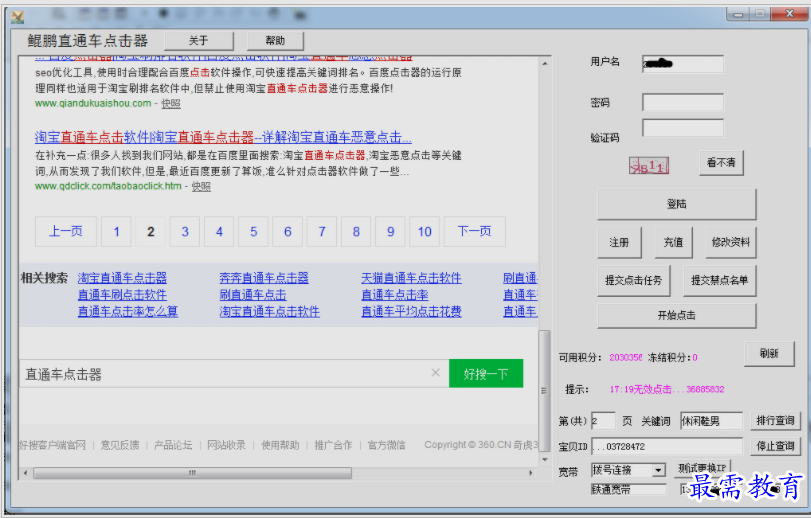Click the 登陆 button

pyautogui.click(x=677, y=204)
